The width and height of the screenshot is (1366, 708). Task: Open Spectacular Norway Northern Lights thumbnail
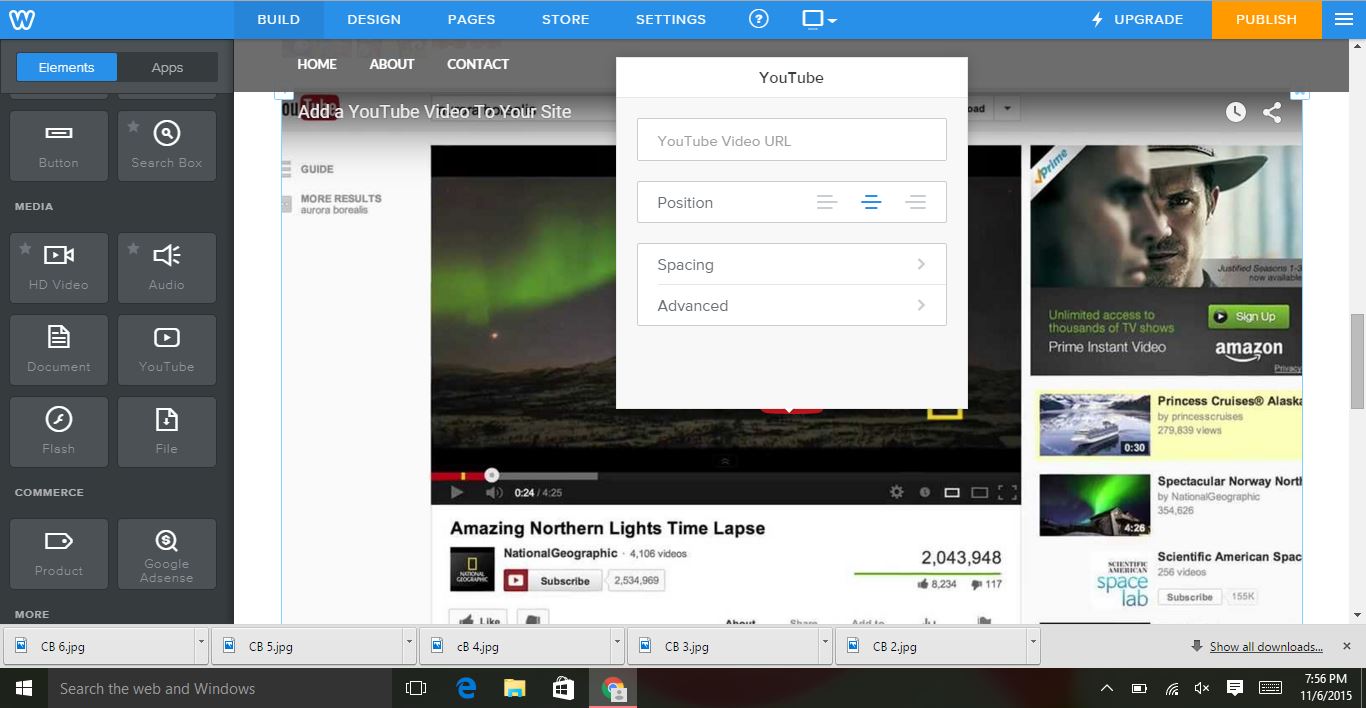(1094, 505)
